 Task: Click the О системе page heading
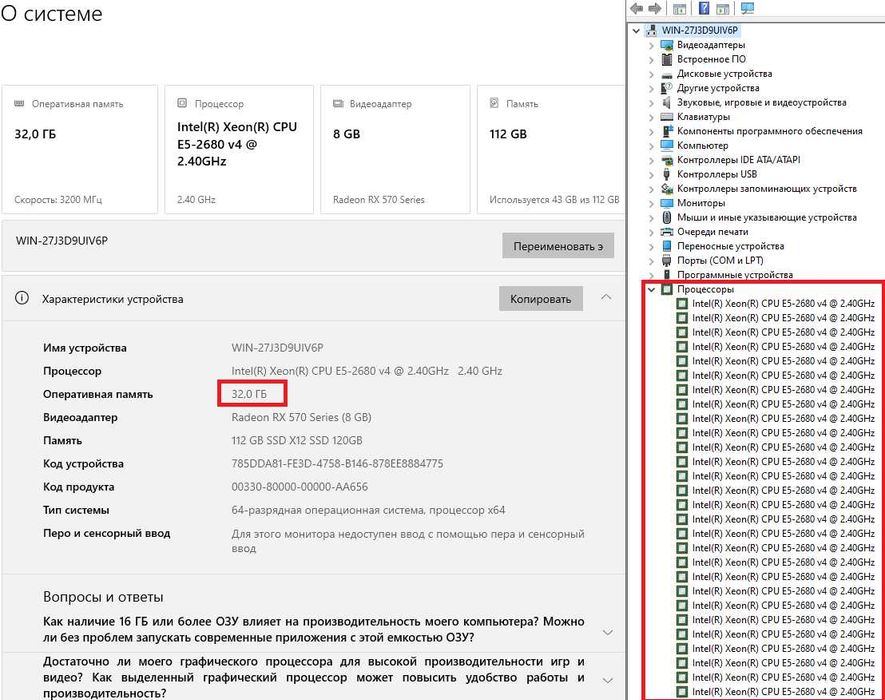51,14
